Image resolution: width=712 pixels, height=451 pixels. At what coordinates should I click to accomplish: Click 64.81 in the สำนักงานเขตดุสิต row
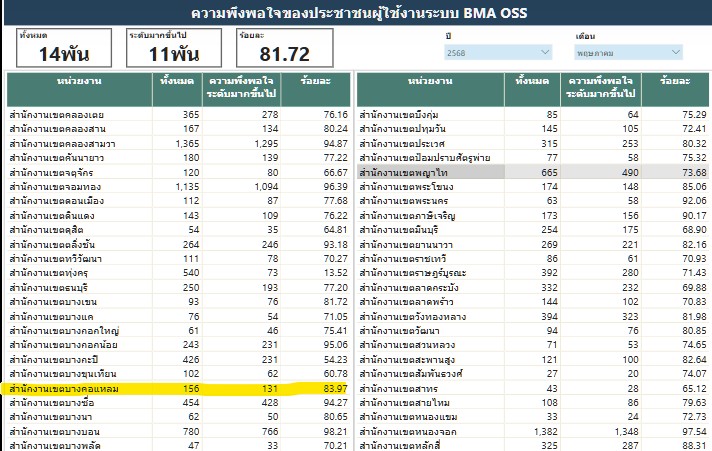click(x=336, y=230)
